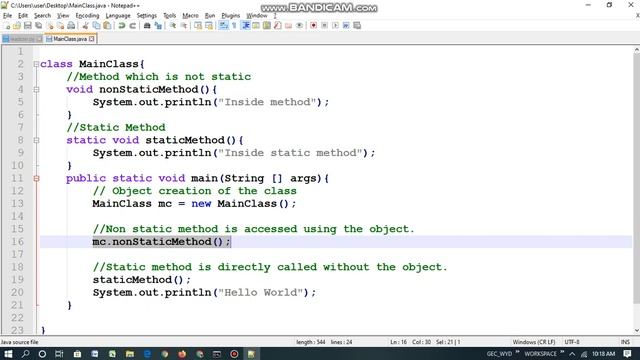Click the vertical scrollbar down arrow

pos(636,331)
